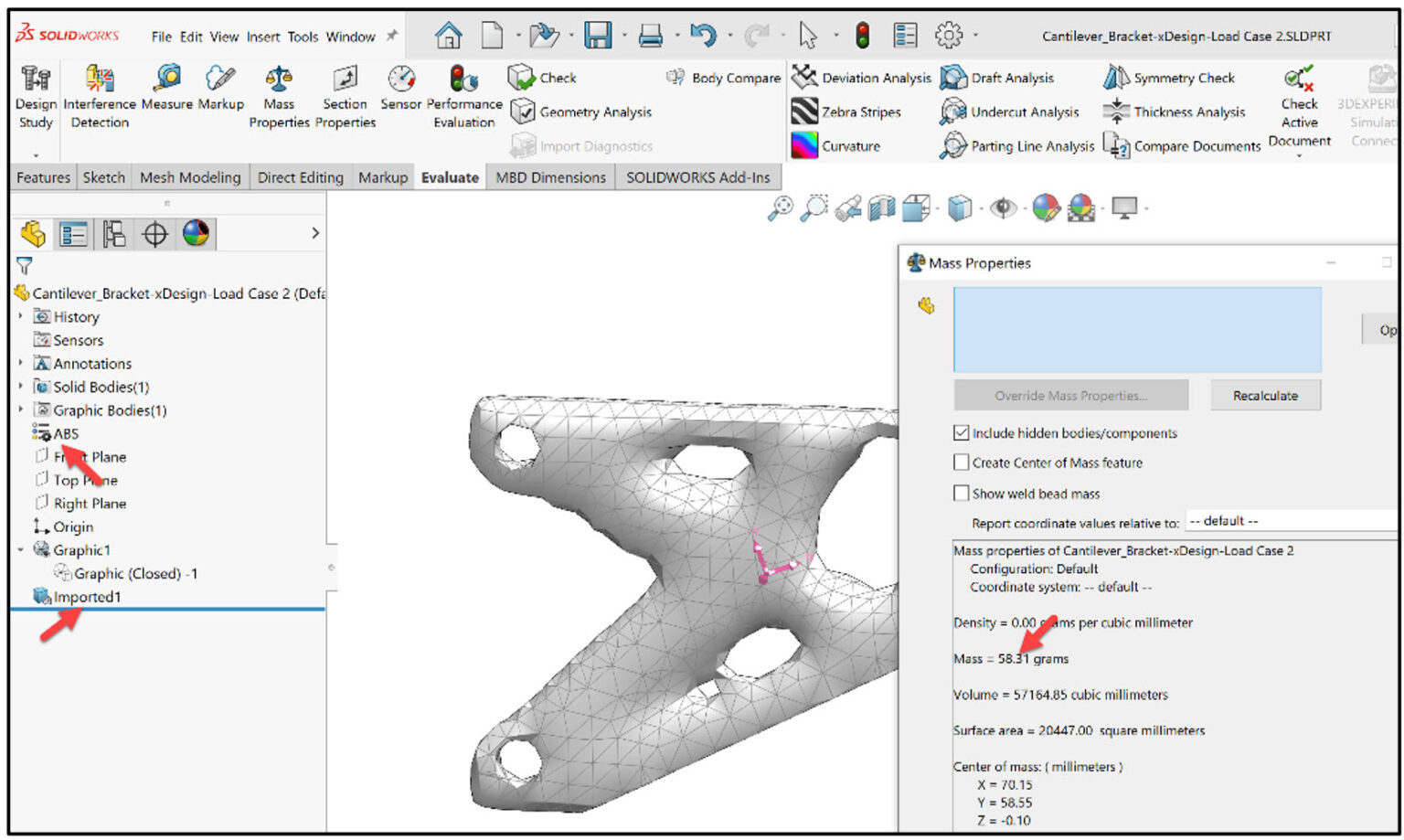1404x840 pixels.
Task: Run Symmetry Check
Action: 1170,78
